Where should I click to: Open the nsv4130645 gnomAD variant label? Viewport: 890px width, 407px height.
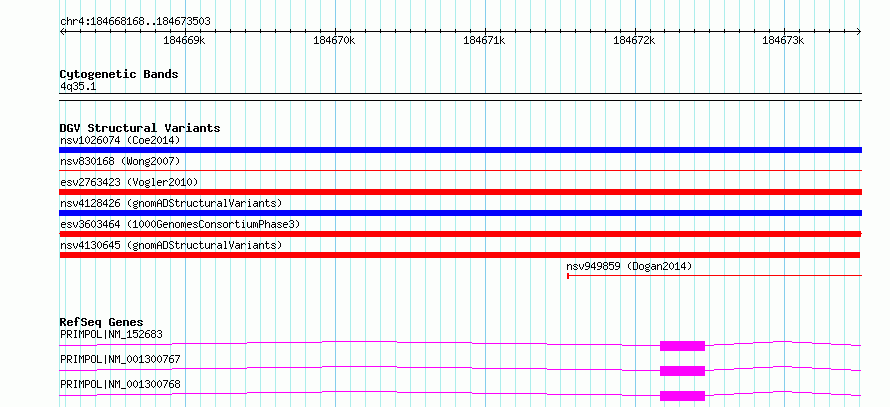click(x=171, y=245)
